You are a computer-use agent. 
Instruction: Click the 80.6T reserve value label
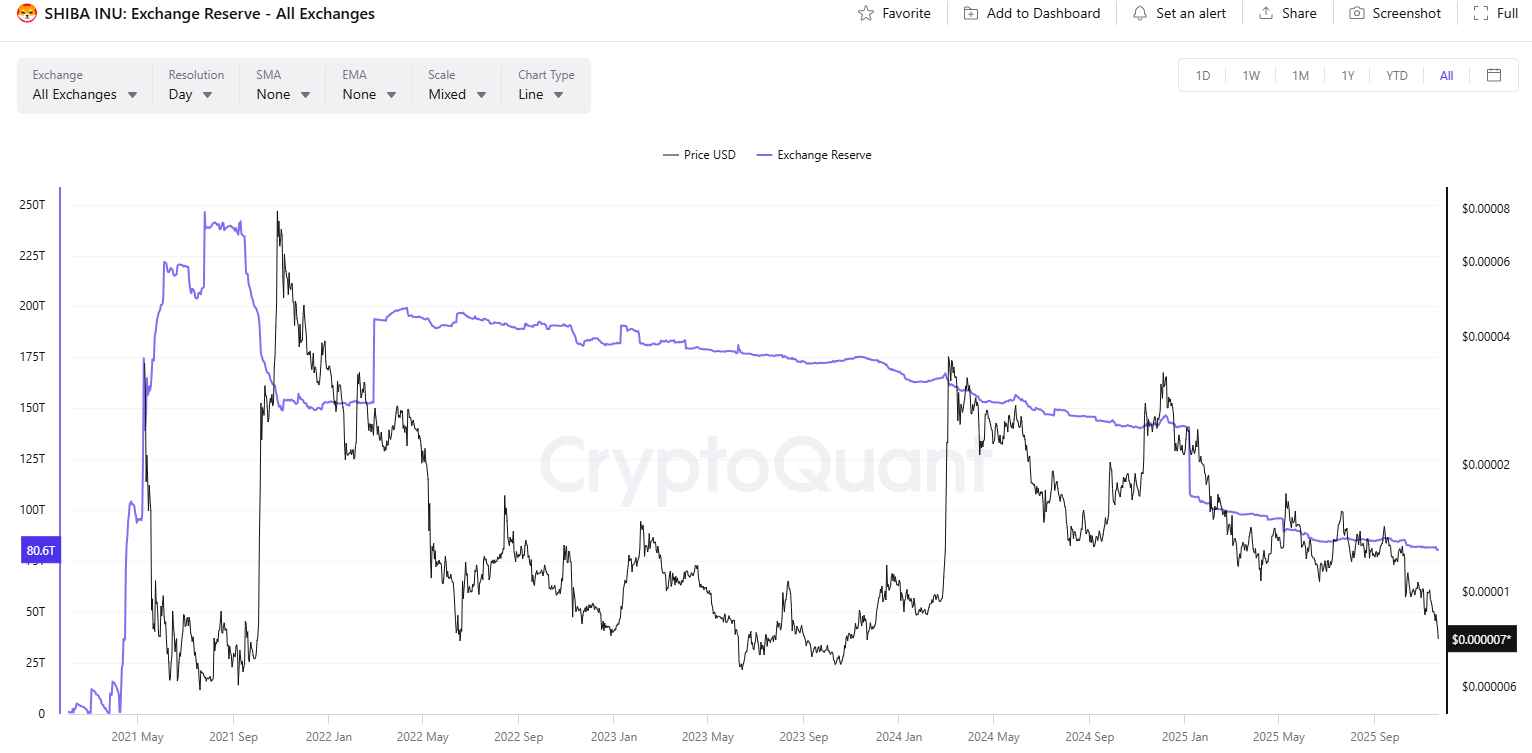tap(40, 549)
